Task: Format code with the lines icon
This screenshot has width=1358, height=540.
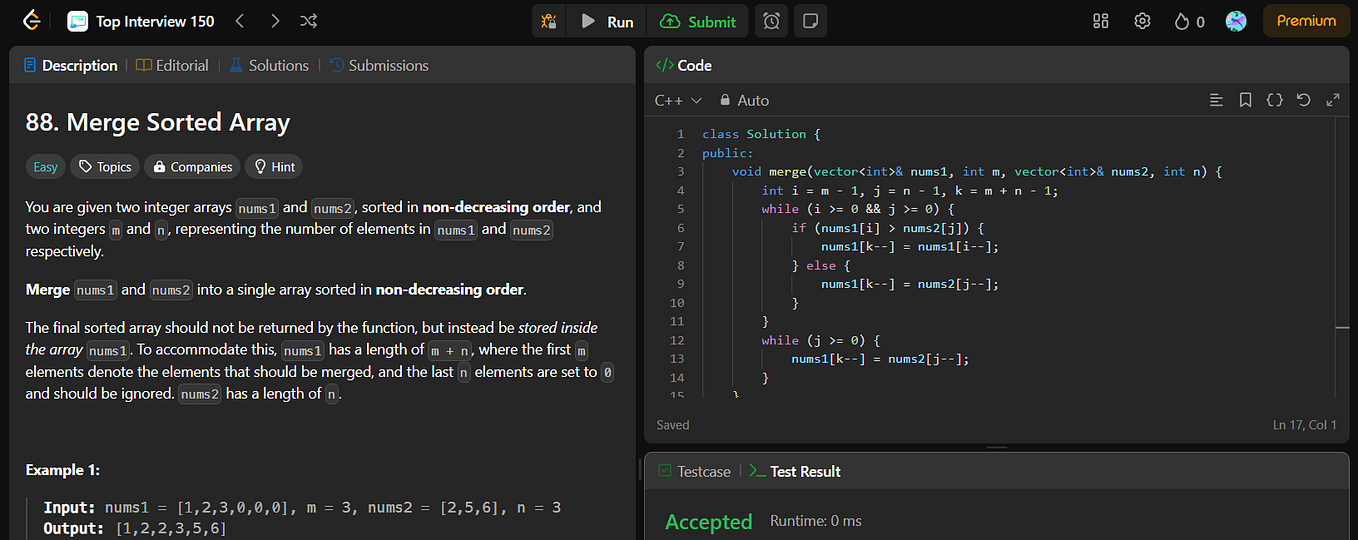Action: pos(1216,100)
